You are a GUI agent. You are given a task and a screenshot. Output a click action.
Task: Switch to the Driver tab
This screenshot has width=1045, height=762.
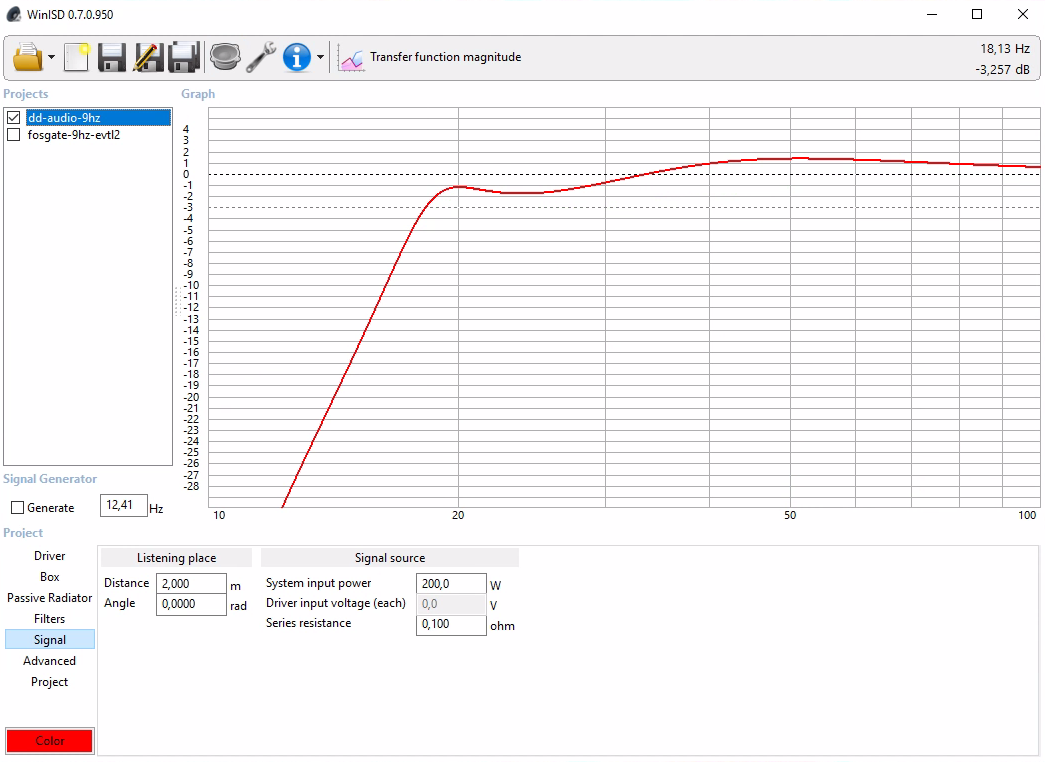(49, 556)
